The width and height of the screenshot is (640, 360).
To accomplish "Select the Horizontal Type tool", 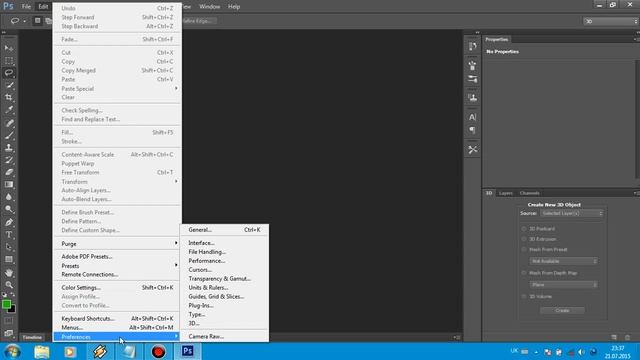I will point(9,235).
